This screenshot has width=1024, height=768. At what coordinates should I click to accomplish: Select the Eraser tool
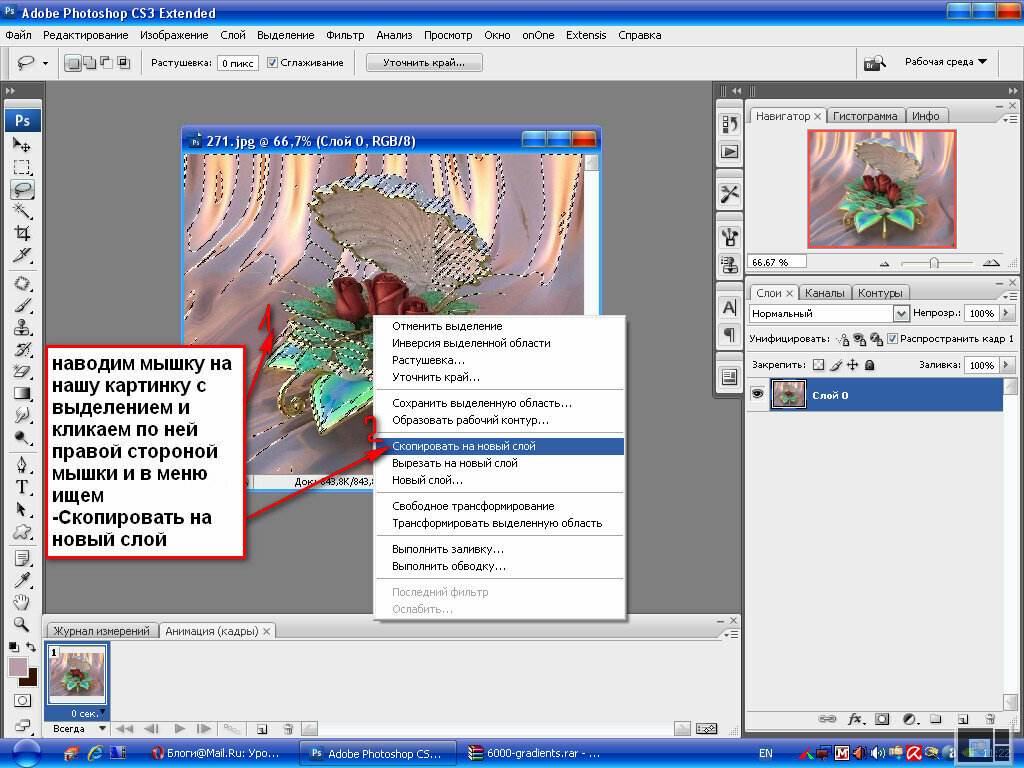click(x=22, y=371)
